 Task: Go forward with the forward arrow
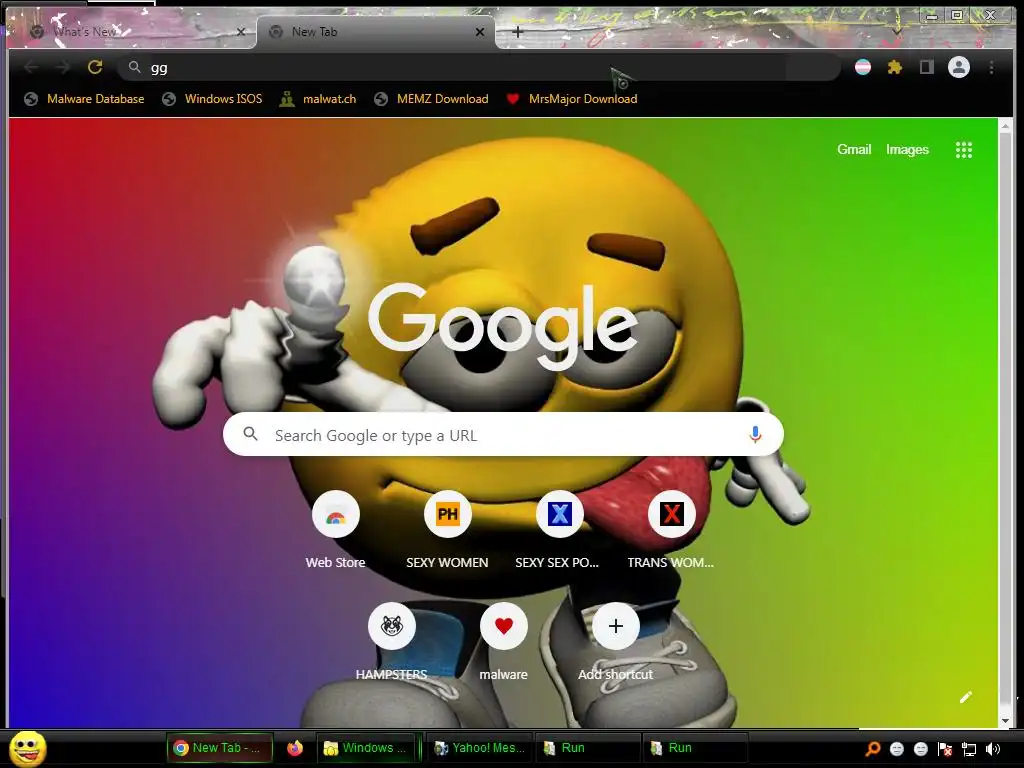coord(63,67)
